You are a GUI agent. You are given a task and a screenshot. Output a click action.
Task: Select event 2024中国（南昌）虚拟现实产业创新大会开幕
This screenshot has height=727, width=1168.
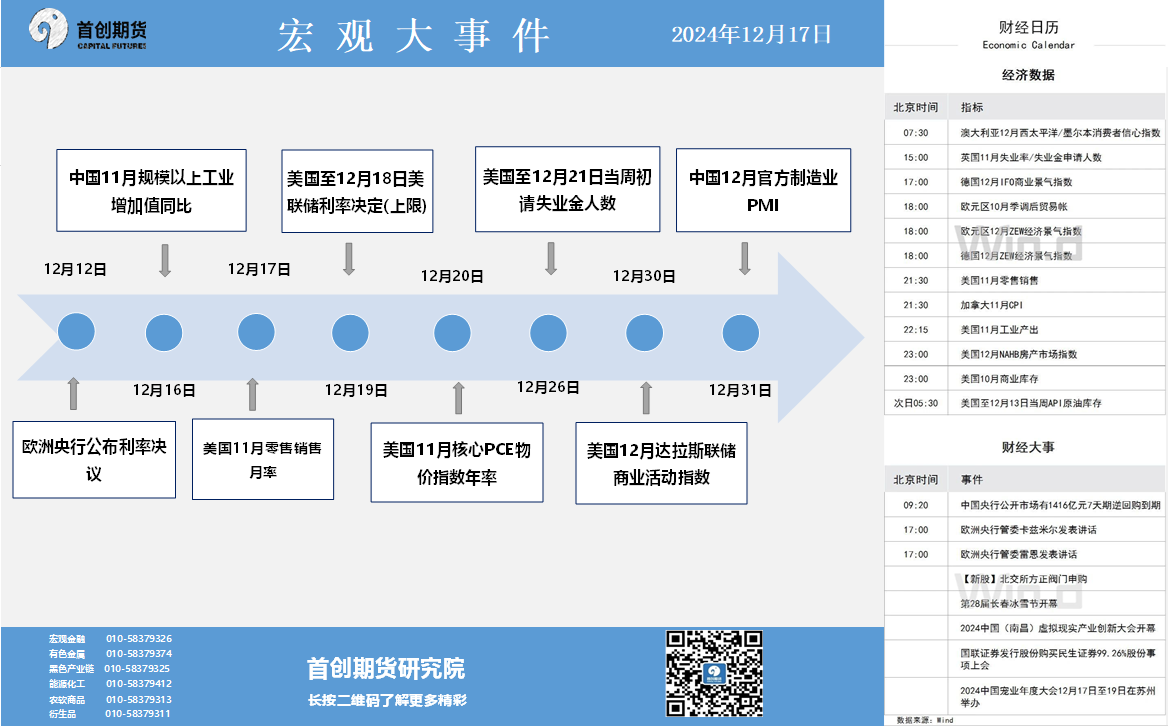[x=1025, y=628]
